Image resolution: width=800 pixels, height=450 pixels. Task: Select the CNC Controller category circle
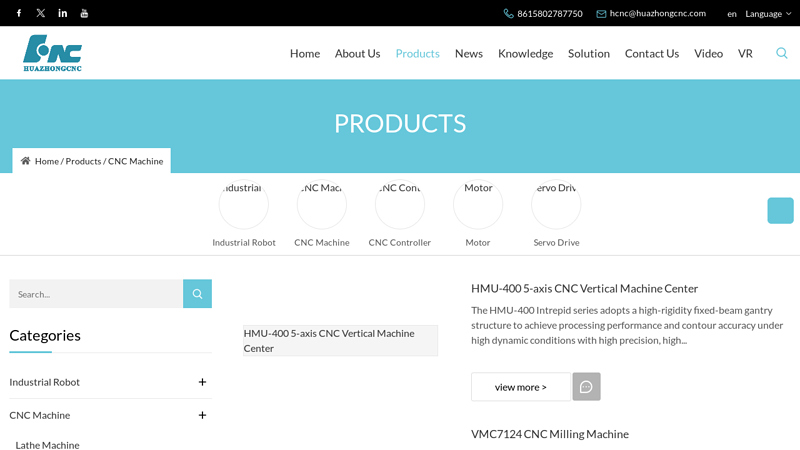400,204
